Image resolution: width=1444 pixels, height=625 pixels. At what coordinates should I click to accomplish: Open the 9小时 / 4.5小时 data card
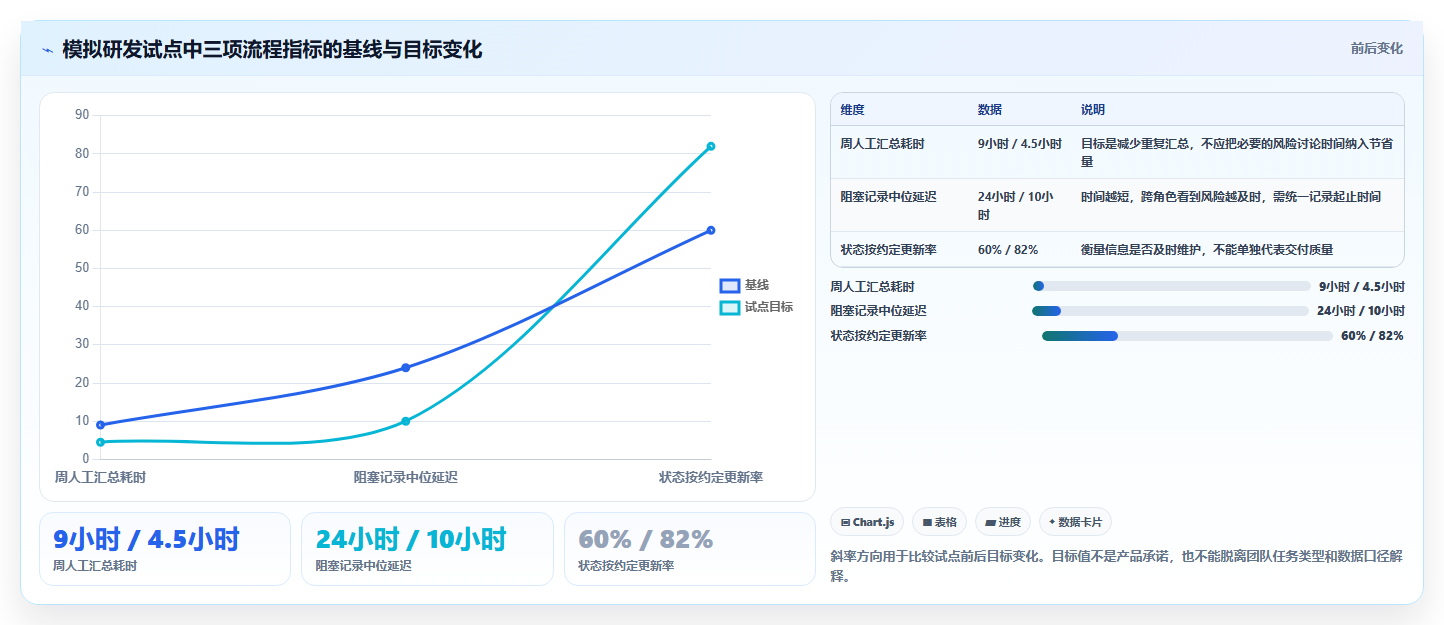pos(165,549)
